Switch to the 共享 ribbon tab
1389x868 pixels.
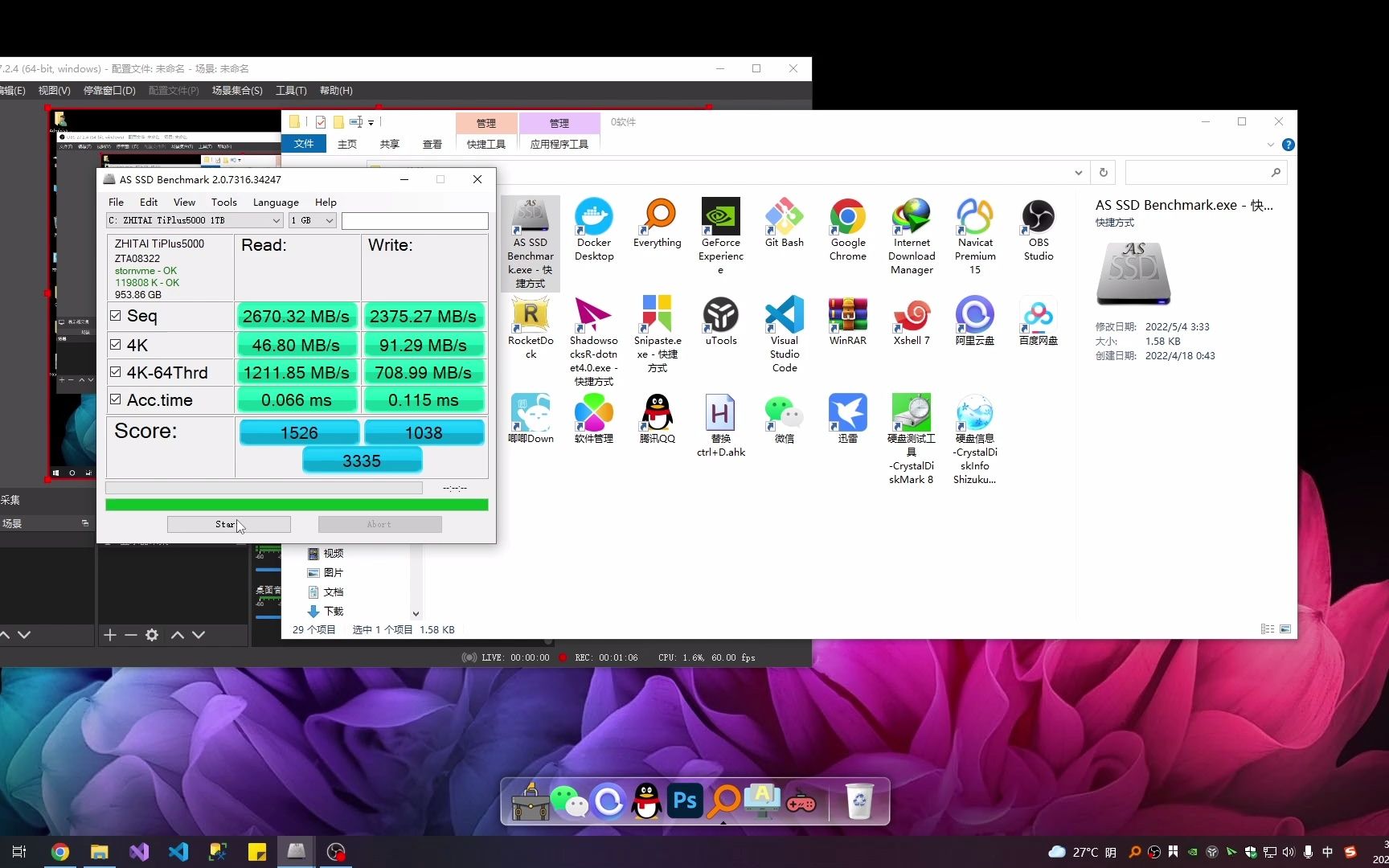(390, 144)
